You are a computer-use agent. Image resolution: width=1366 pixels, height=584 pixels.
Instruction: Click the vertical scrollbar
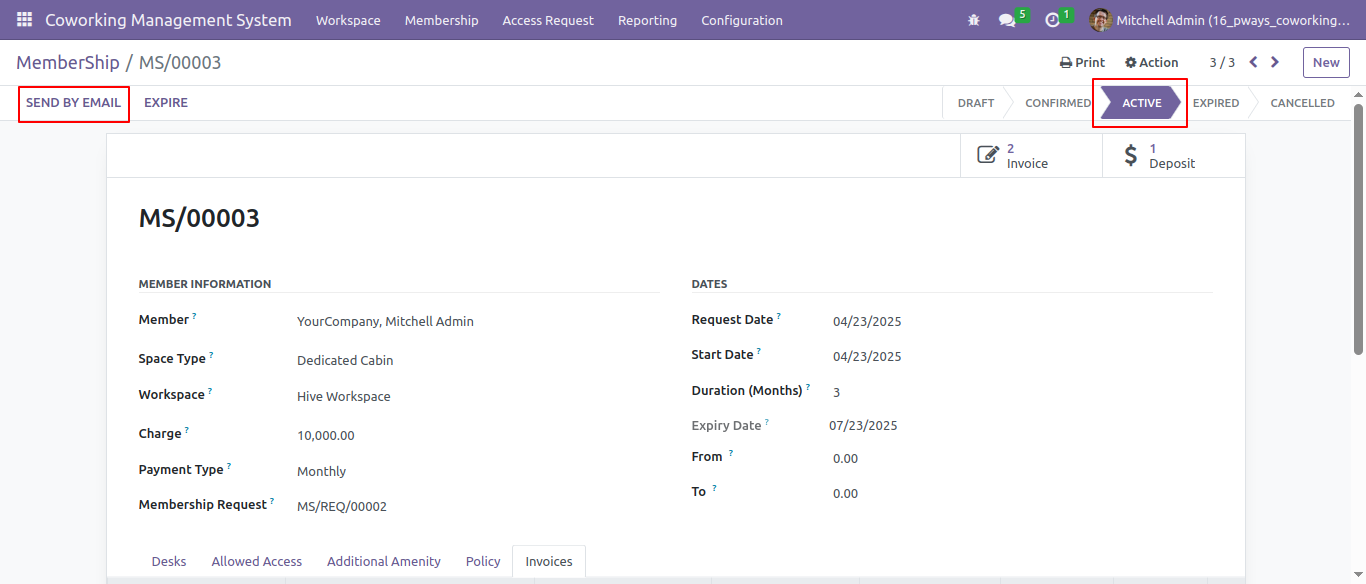[x=1358, y=229]
